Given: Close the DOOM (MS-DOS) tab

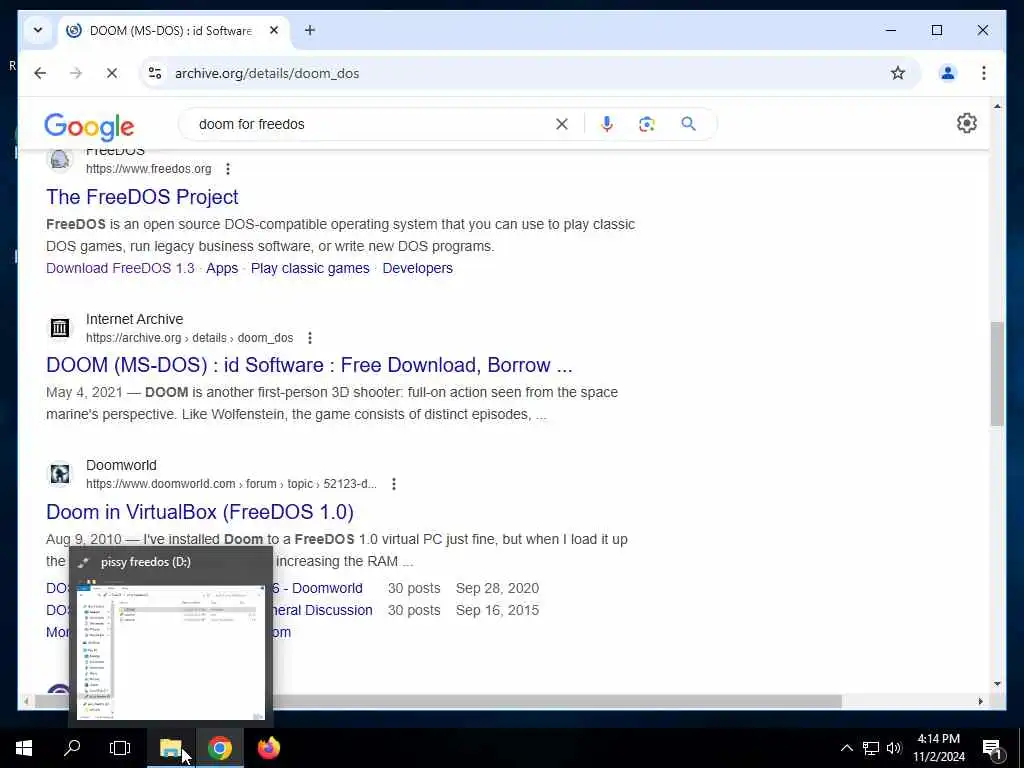Looking at the screenshot, I should (x=274, y=30).
